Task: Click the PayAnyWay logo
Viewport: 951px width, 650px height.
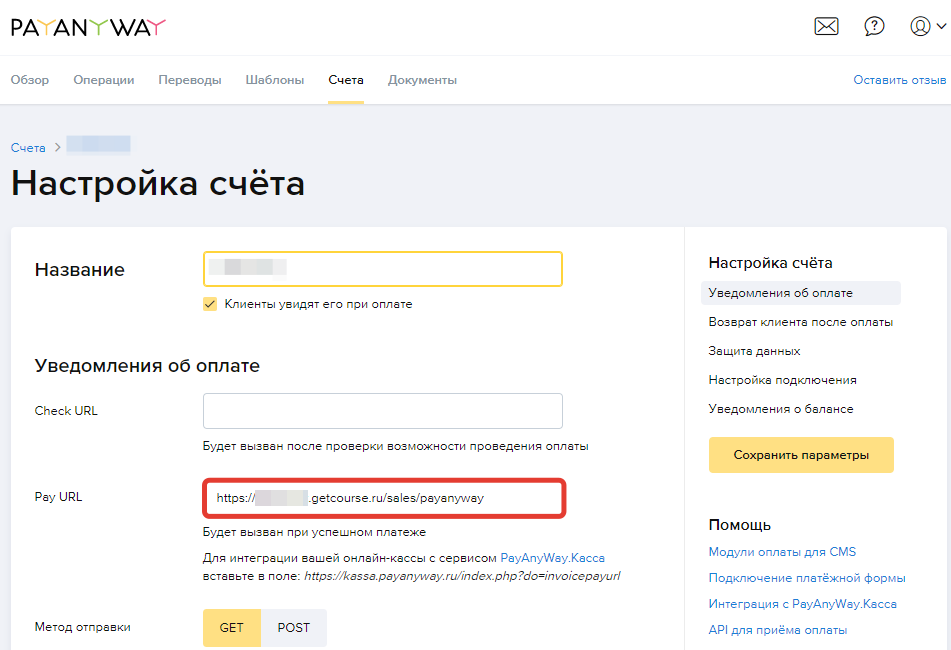Action: pyautogui.click(x=88, y=27)
